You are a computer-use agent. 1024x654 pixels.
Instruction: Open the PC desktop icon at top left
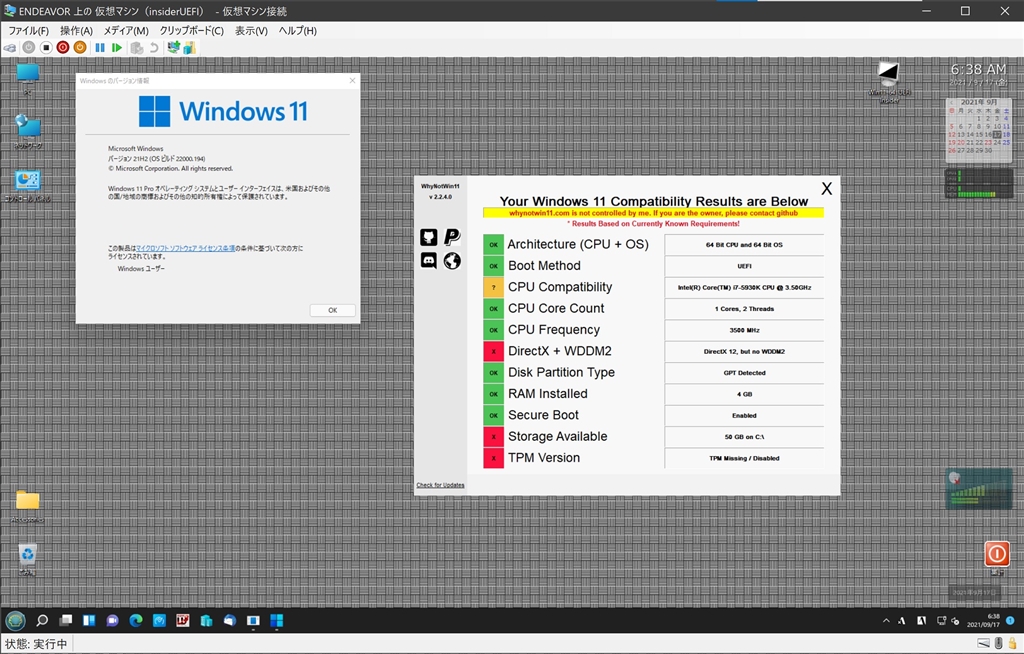27,78
